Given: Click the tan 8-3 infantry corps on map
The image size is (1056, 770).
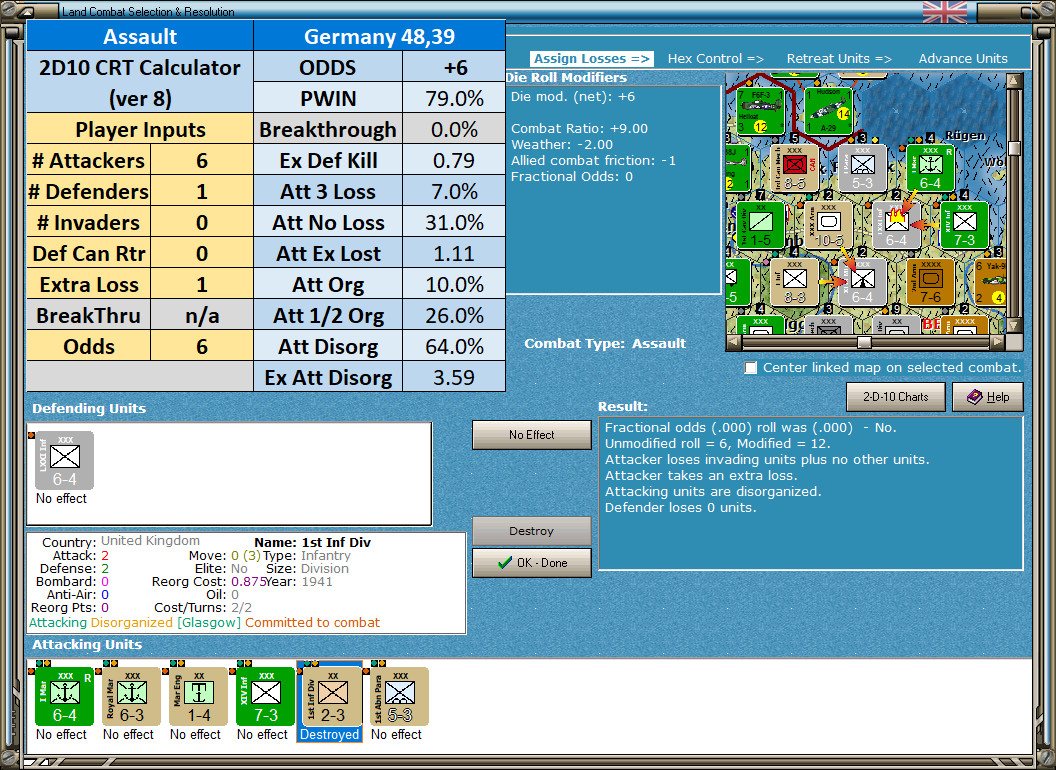Looking at the screenshot, I should pyautogui.click(x=795, y=283).
